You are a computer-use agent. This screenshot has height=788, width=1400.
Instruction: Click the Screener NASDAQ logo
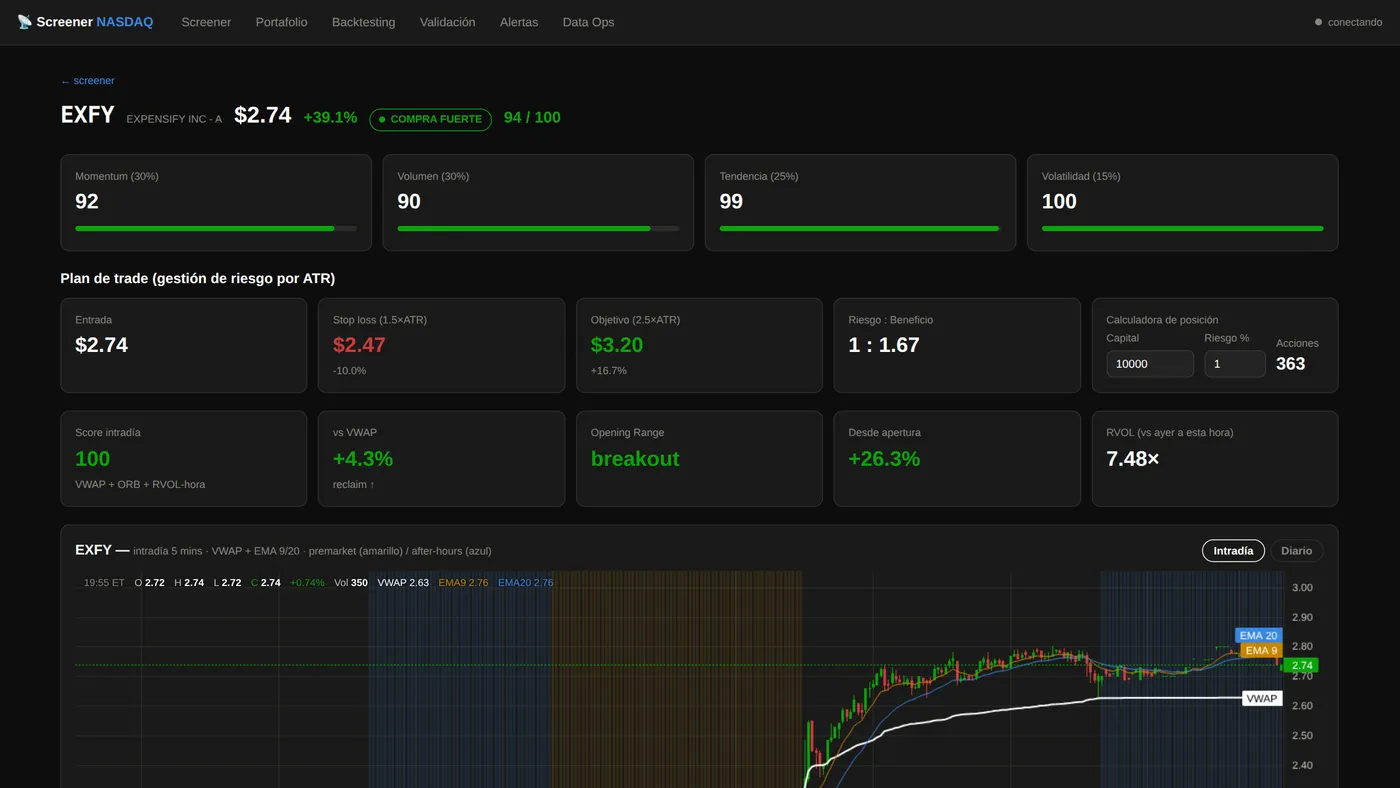(85, 22)
